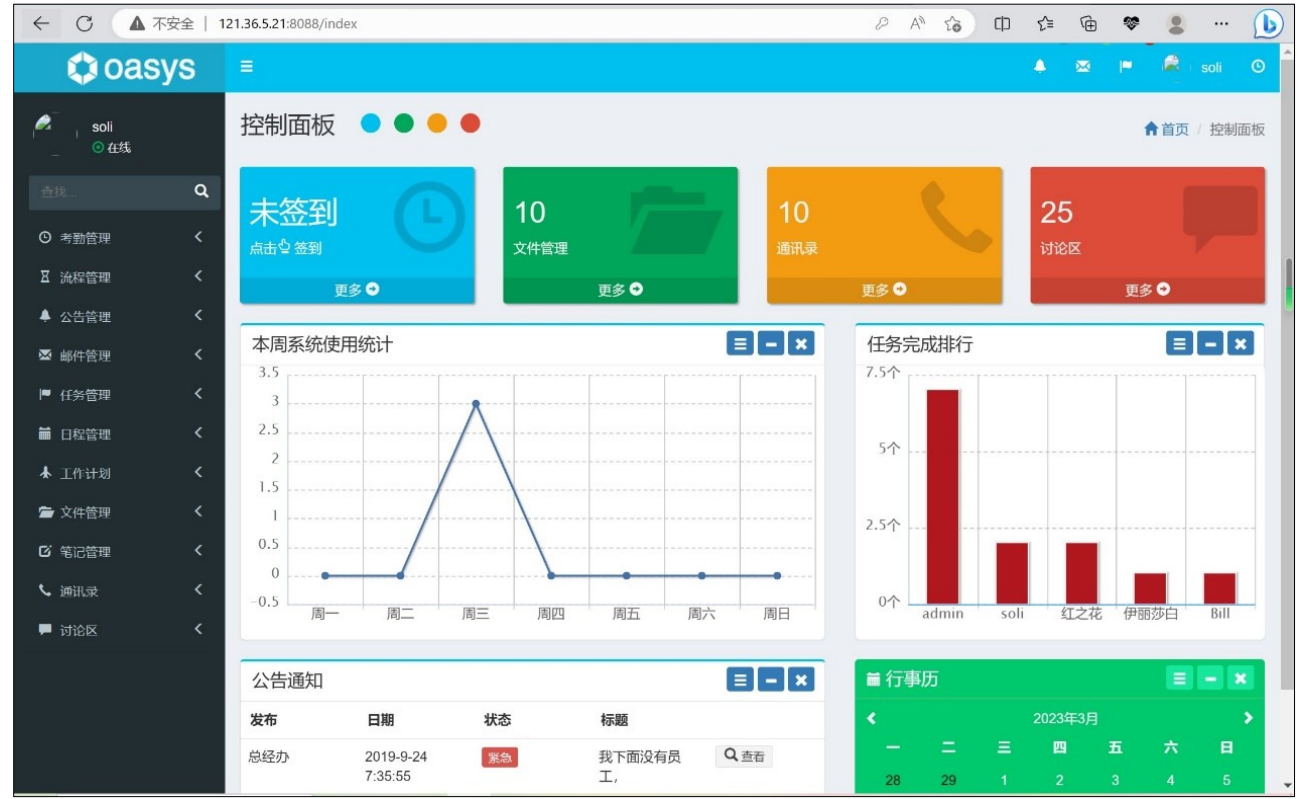Toggle the sidebar hamburger menu

click(247, 67)
